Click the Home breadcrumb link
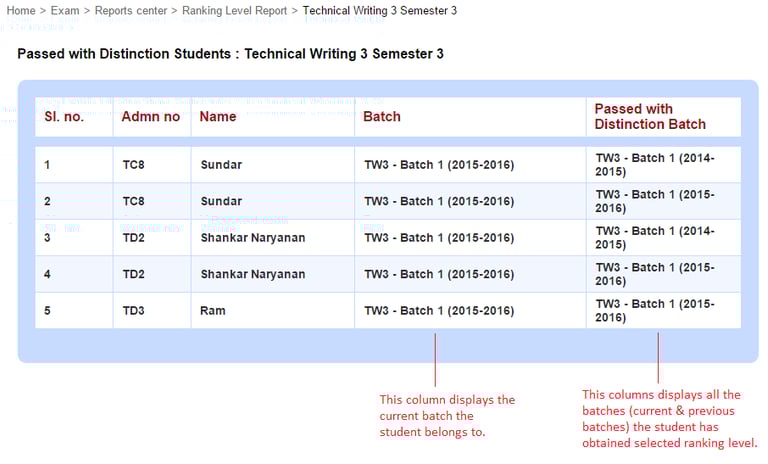768x464 pixels. click(x=21, y=10)
